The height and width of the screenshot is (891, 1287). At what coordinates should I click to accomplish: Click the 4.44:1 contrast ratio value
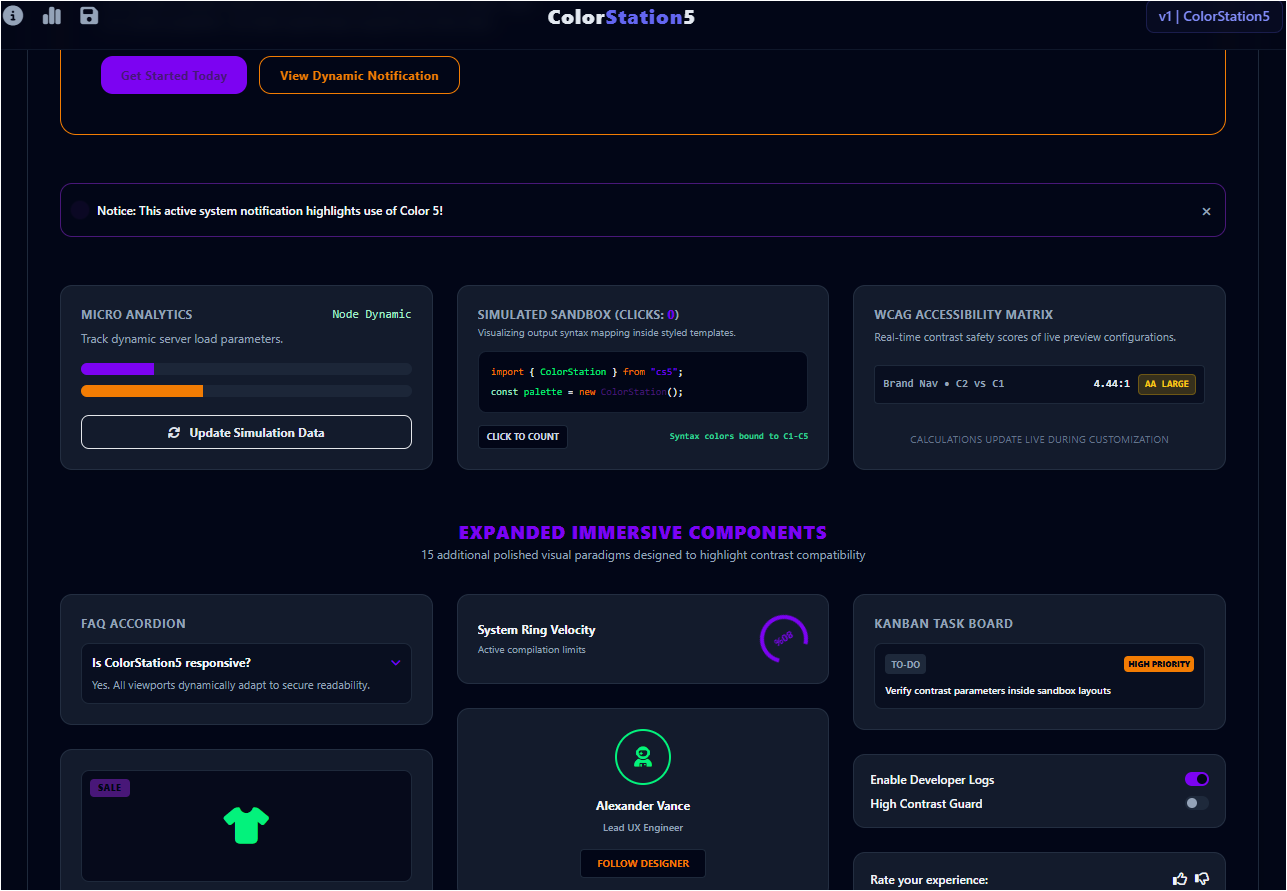[1112, 384]
